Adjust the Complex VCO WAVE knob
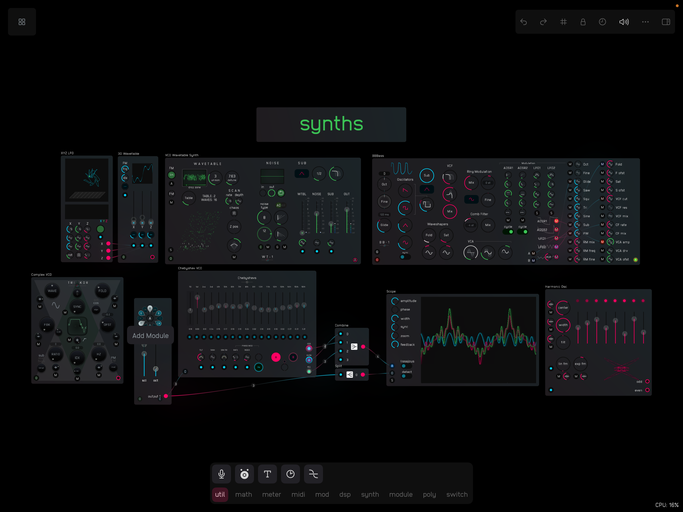This screenshot has height=512, width=683. tap(52, 291)
